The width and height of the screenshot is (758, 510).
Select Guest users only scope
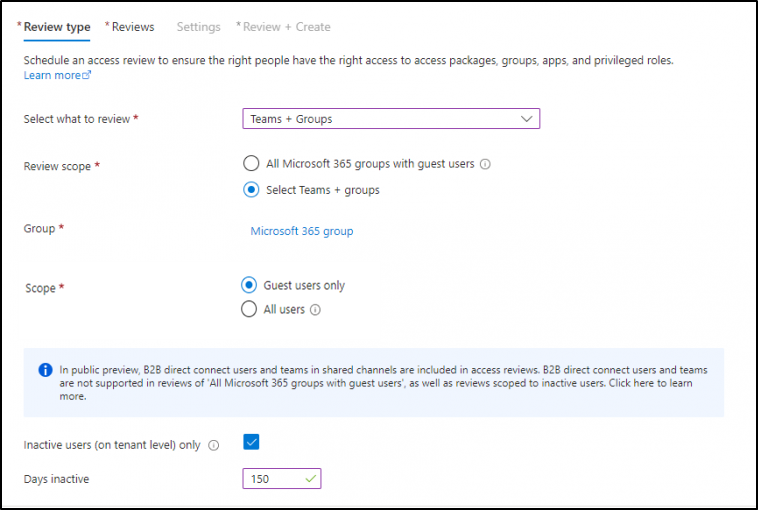coord(249,285)
